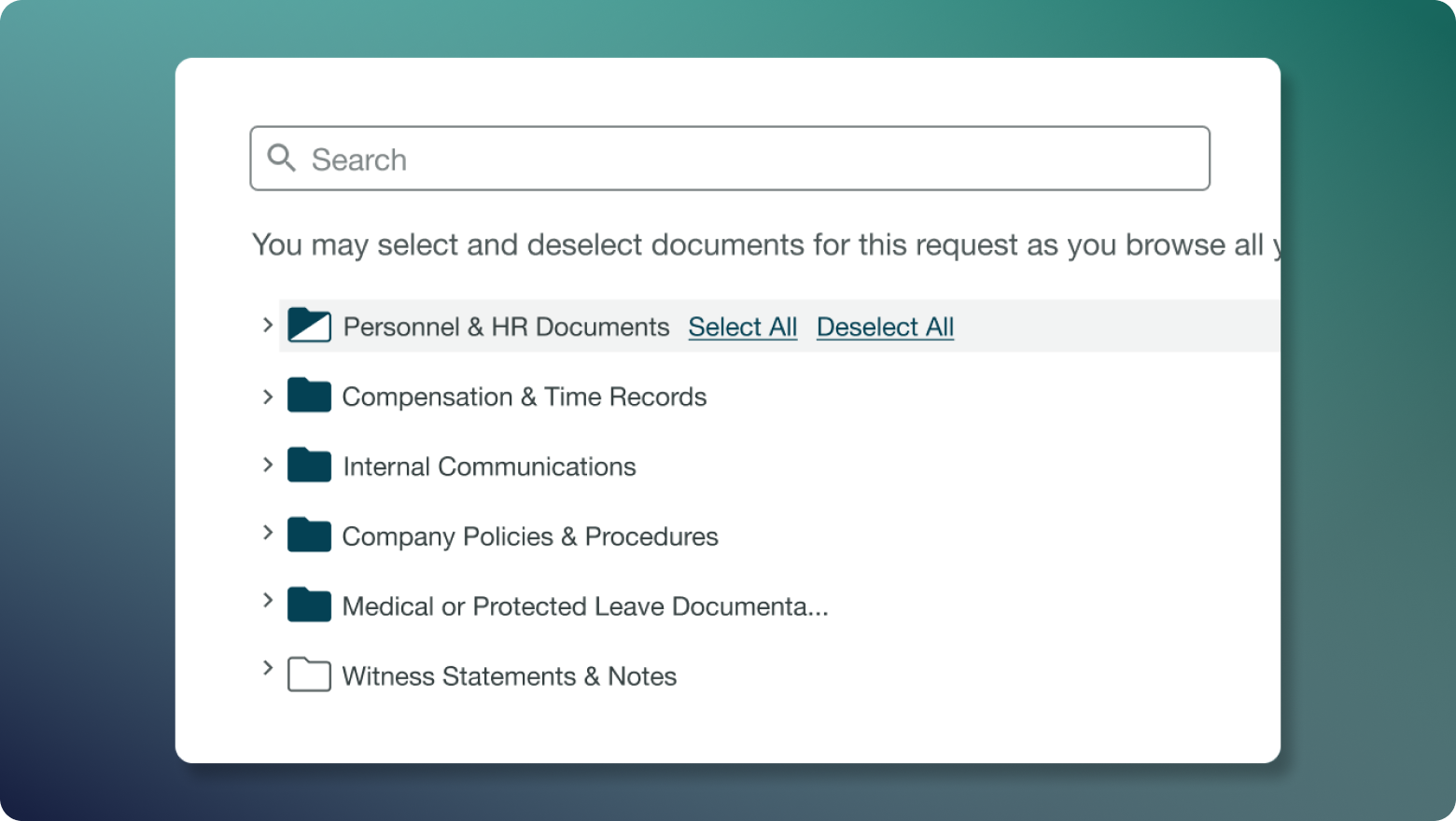Click the folder icon for Internal Communications
1456x821 pixels.
[308, 465]
